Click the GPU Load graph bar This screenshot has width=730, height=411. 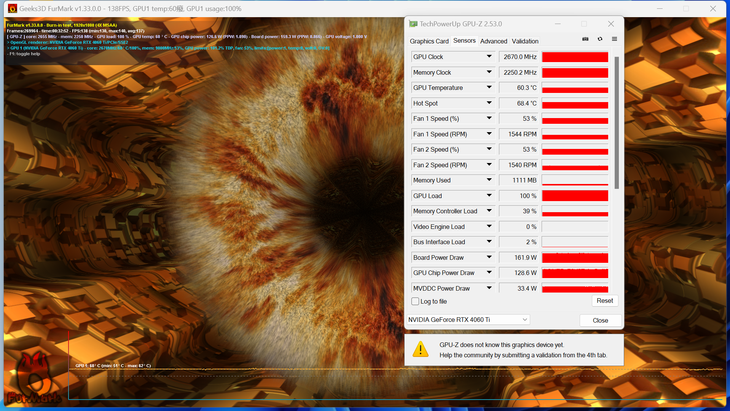575,195
